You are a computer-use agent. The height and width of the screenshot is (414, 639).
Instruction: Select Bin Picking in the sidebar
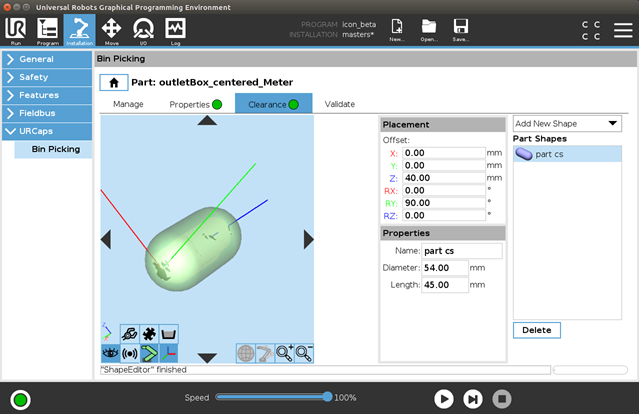click(x=53, y=149)
